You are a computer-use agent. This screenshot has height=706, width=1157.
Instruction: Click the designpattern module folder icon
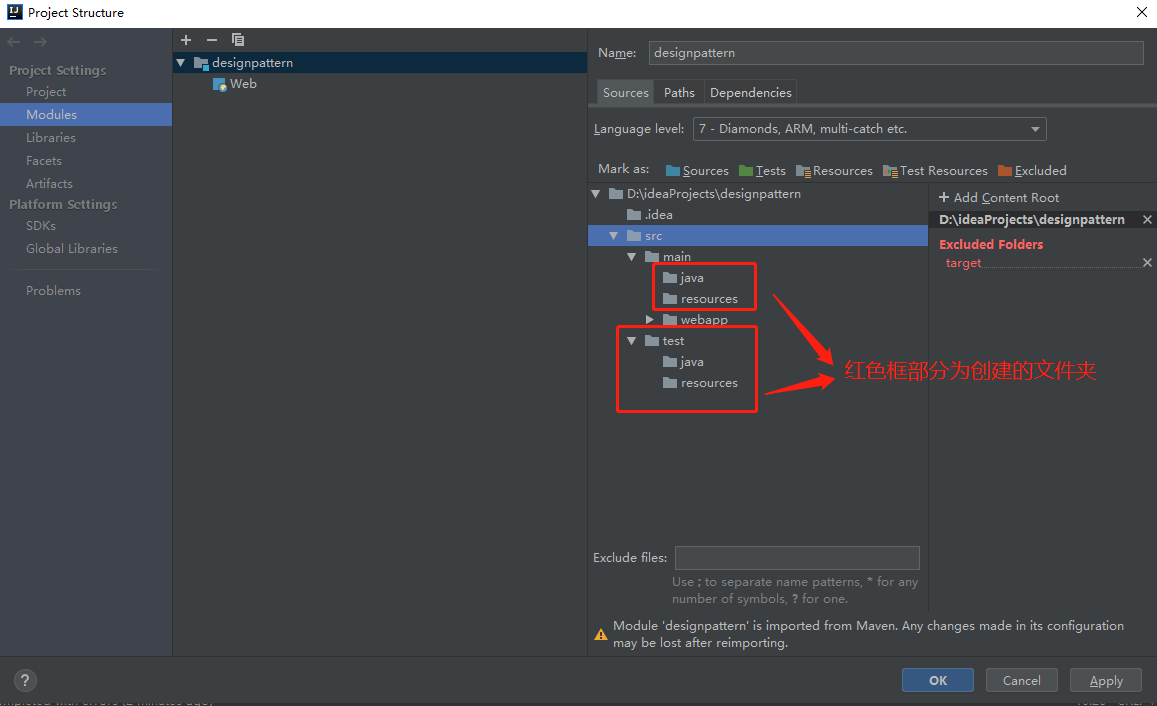click(201, 63)
